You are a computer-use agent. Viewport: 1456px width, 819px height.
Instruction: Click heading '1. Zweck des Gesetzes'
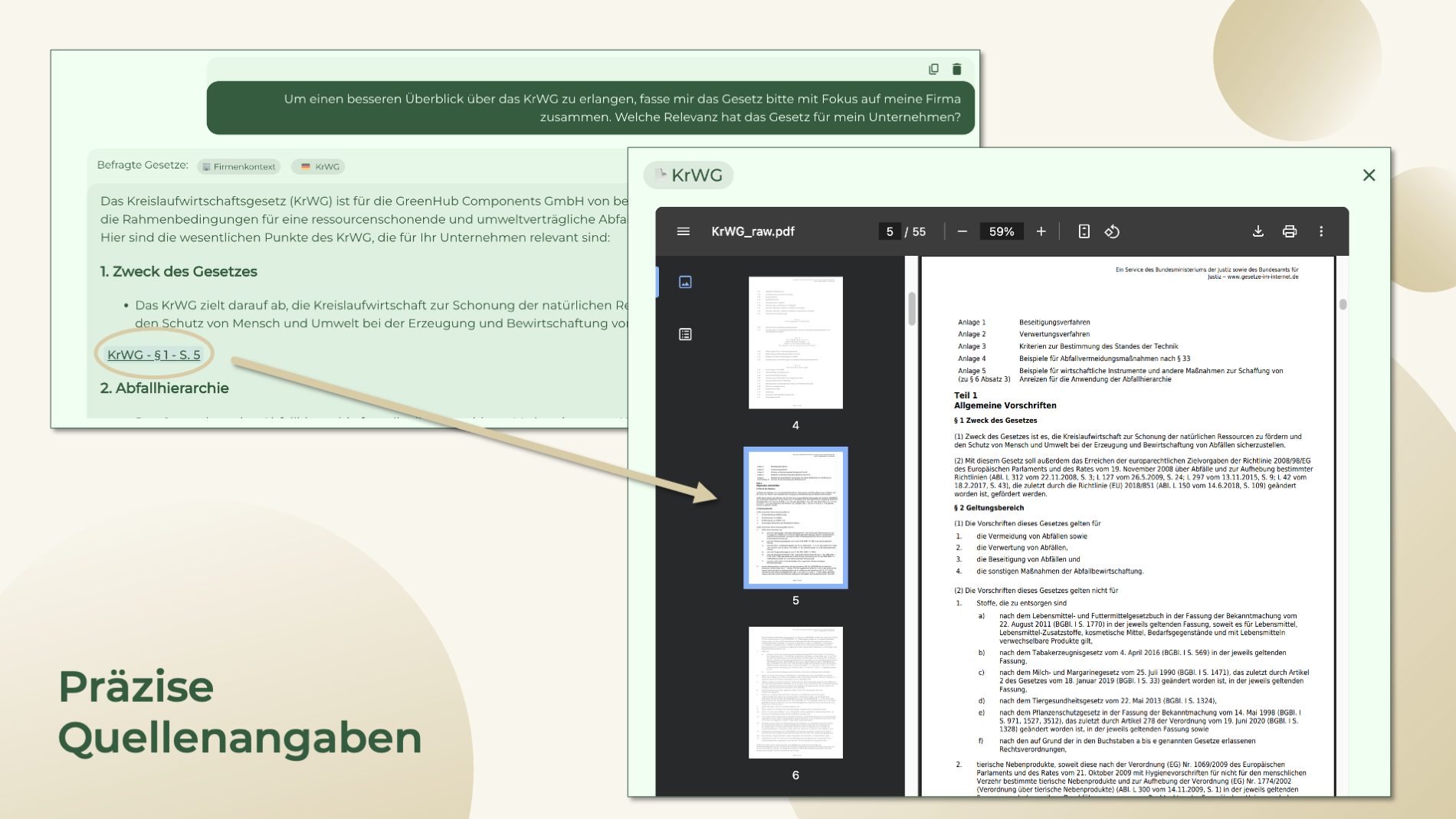179,271
